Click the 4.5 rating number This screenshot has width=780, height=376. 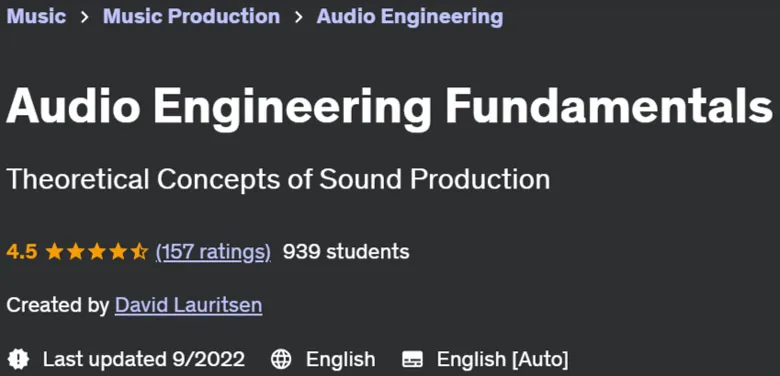(x=22, y=252)
